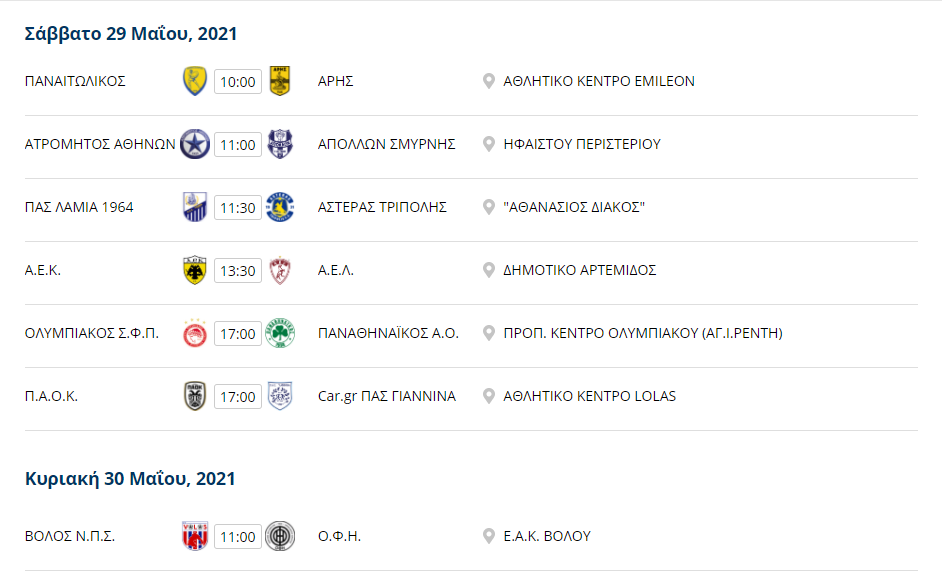Open the Asteras Tripolis logo

280,207
